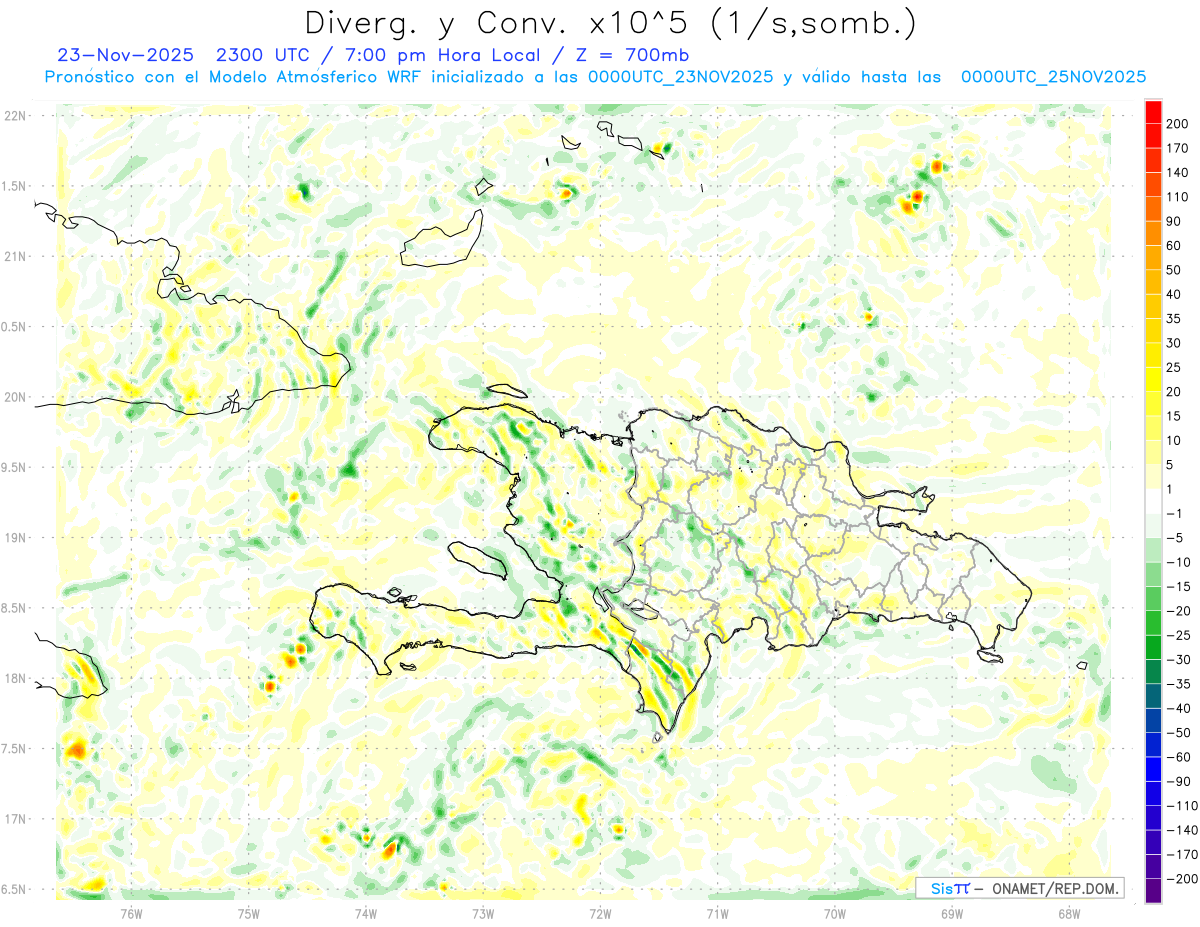
Task: Click the '9.5N' latitude label
Action: click(x=15, y=467)
